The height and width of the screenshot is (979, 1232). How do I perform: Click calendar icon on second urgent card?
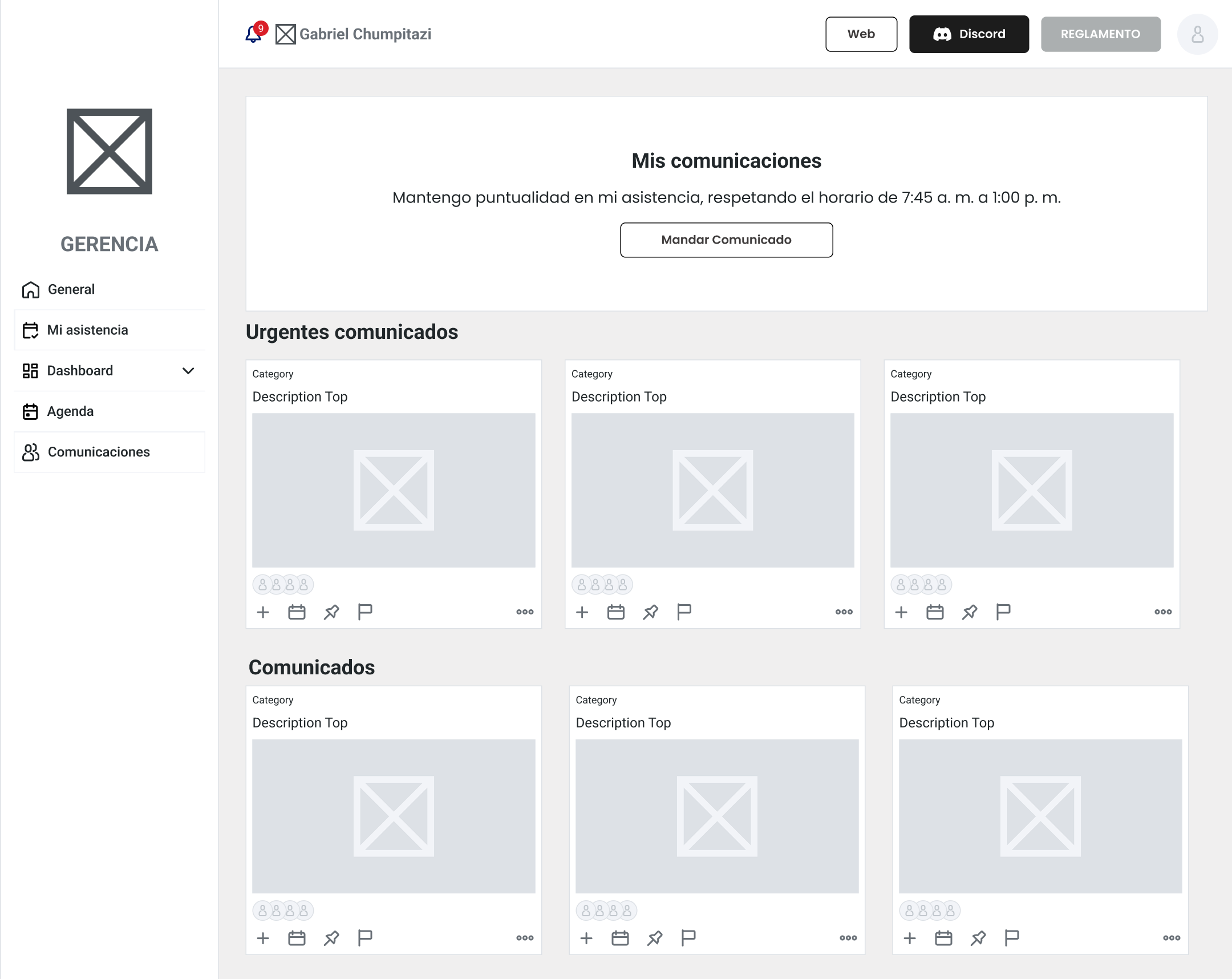(x=615, y=612)
